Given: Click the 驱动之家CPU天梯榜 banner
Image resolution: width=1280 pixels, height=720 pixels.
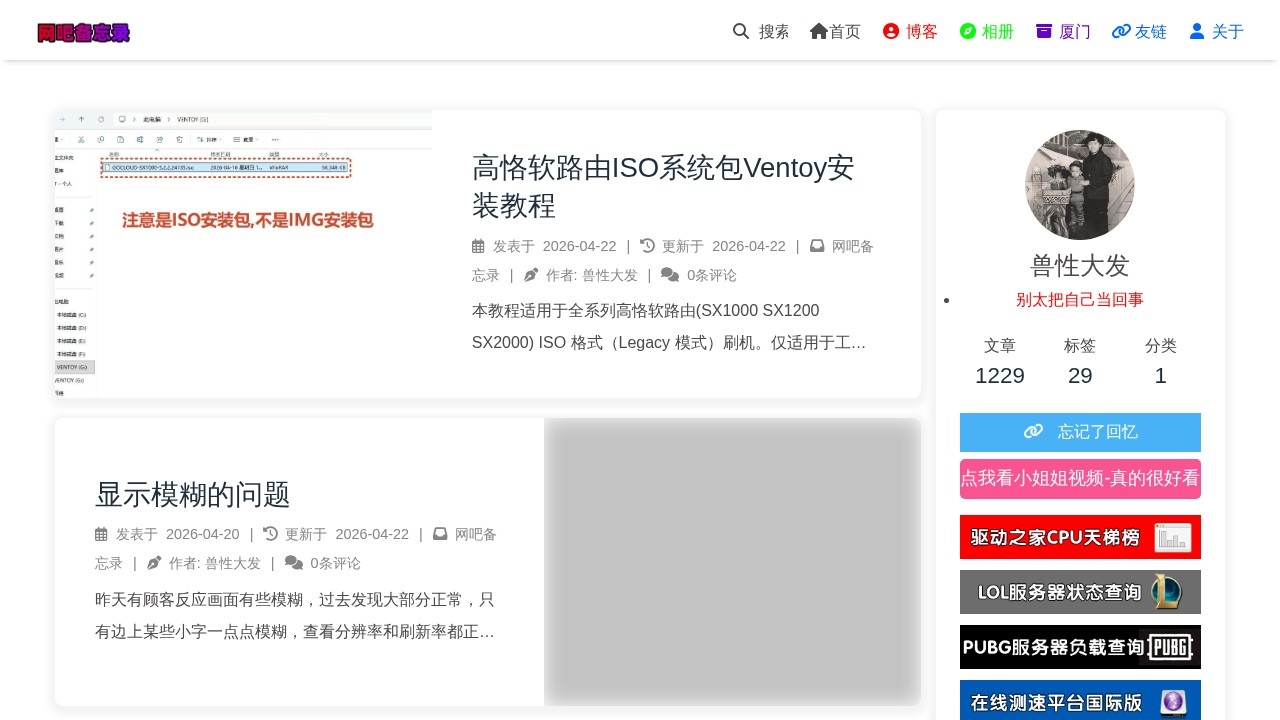Looking at the screenshot, I should [1080, 537].
